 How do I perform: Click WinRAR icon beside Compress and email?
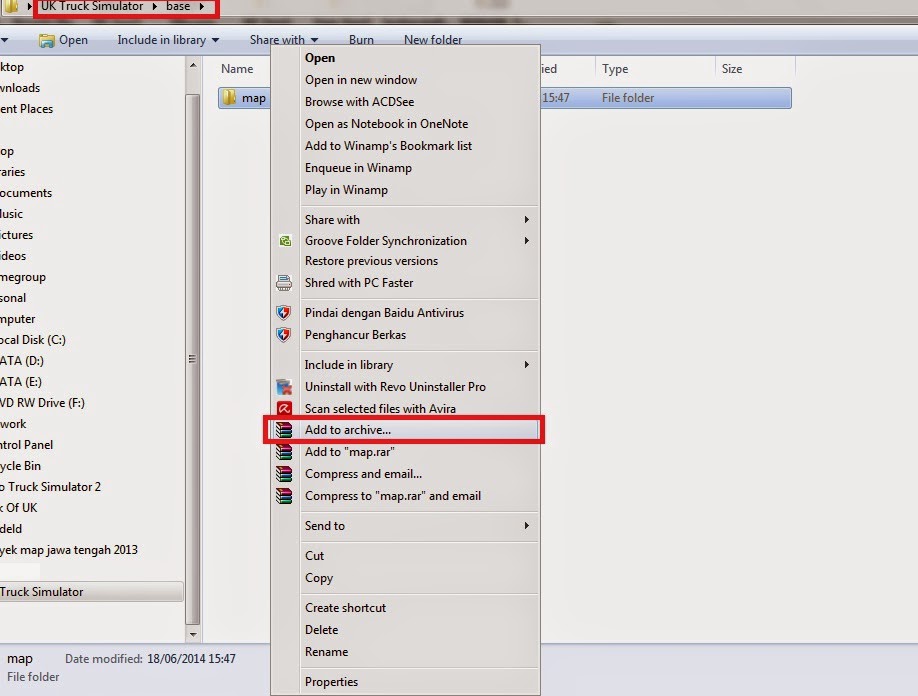coord(284,474)
